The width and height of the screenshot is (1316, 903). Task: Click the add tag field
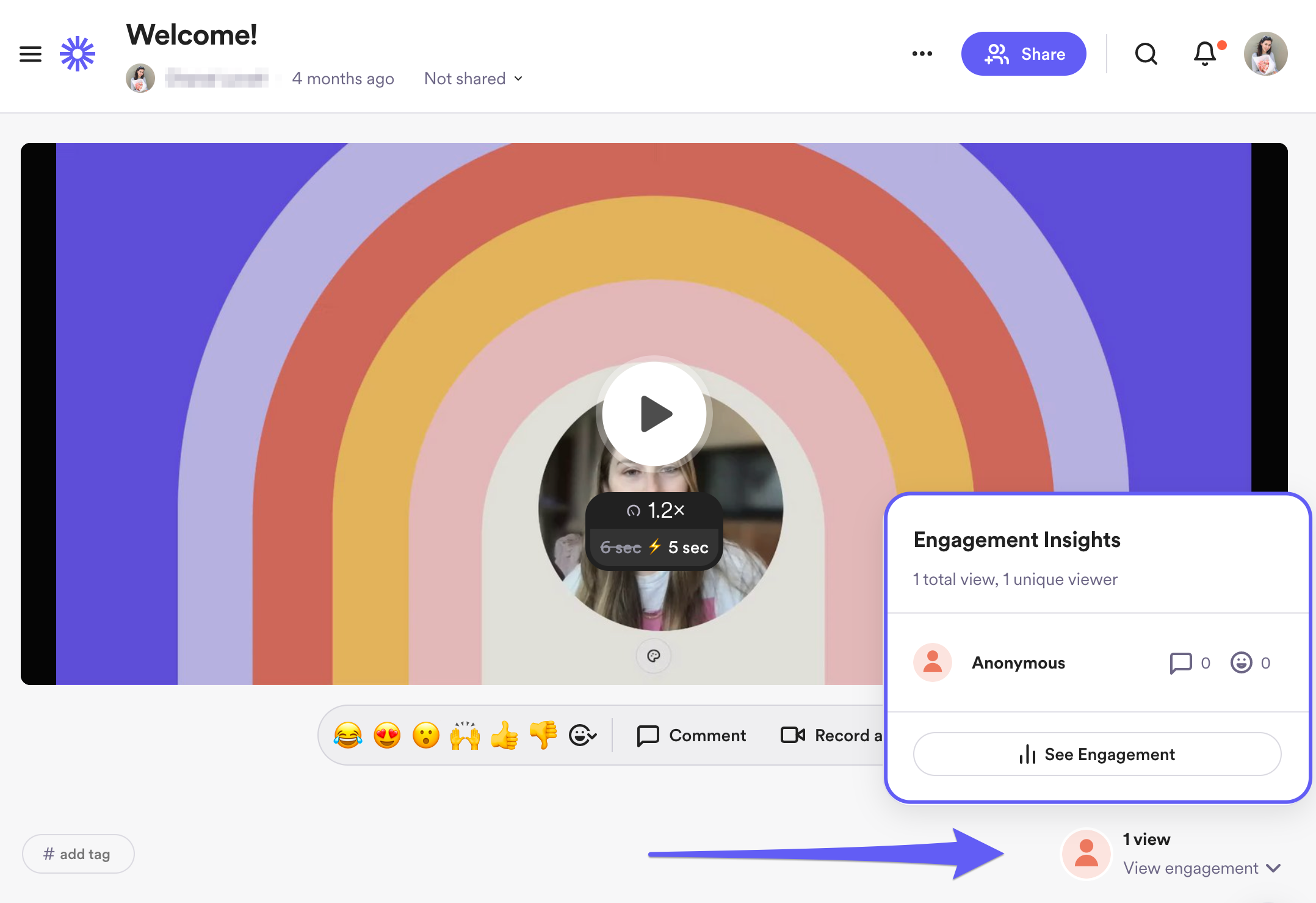point(78,854)
